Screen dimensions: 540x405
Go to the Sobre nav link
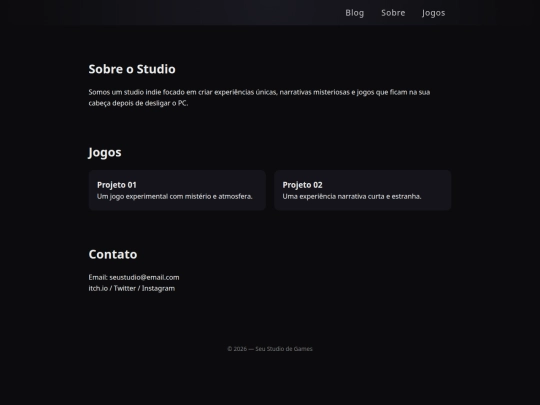pos(393,13)
